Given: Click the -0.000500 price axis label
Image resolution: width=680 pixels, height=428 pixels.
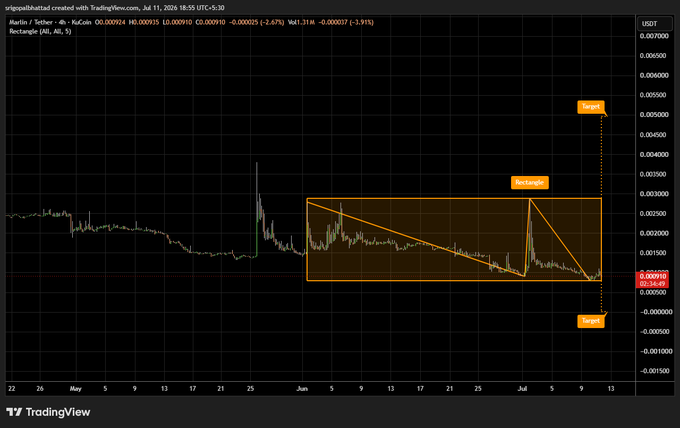Looking at the screenshot, I should (x=654, y=332).
